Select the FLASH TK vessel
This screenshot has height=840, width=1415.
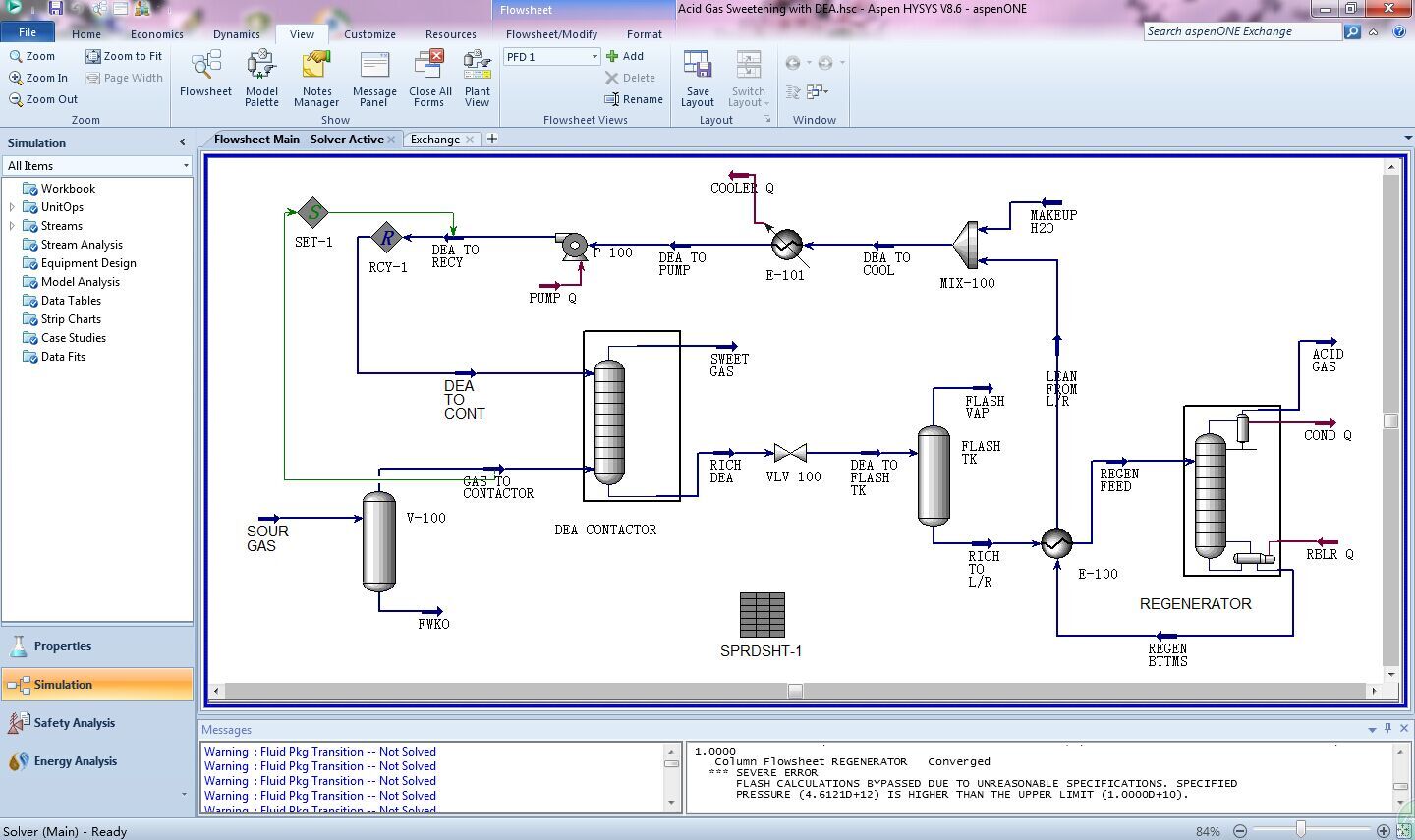934,476
